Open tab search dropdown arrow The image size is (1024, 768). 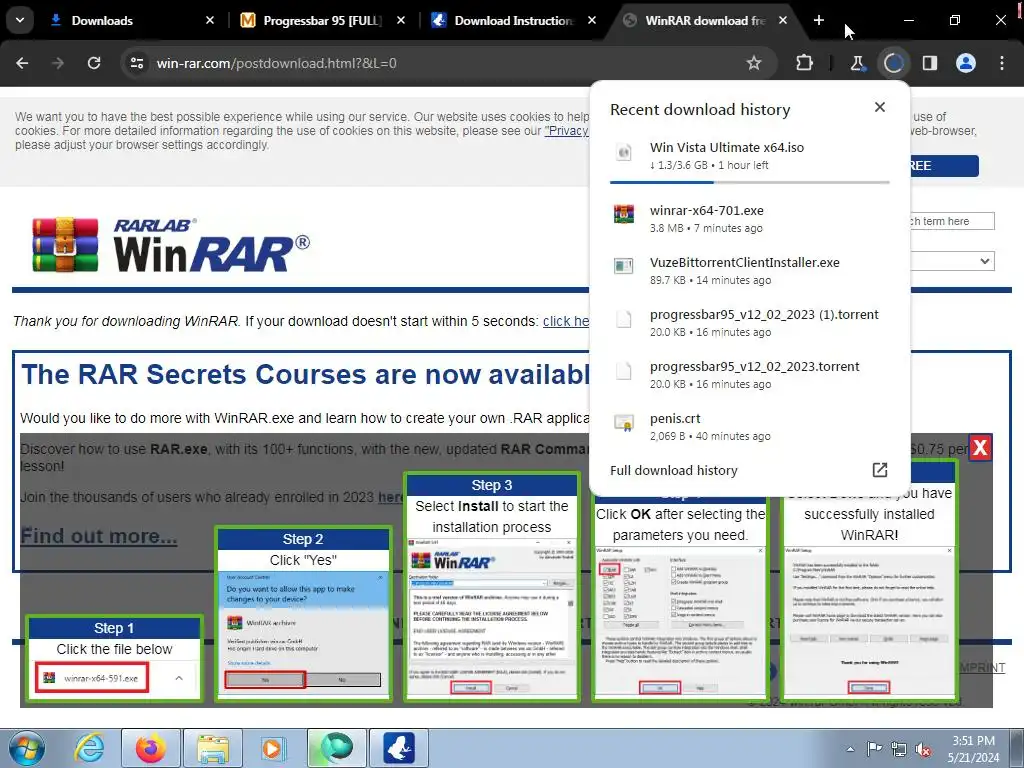click(x=20, y=20)
